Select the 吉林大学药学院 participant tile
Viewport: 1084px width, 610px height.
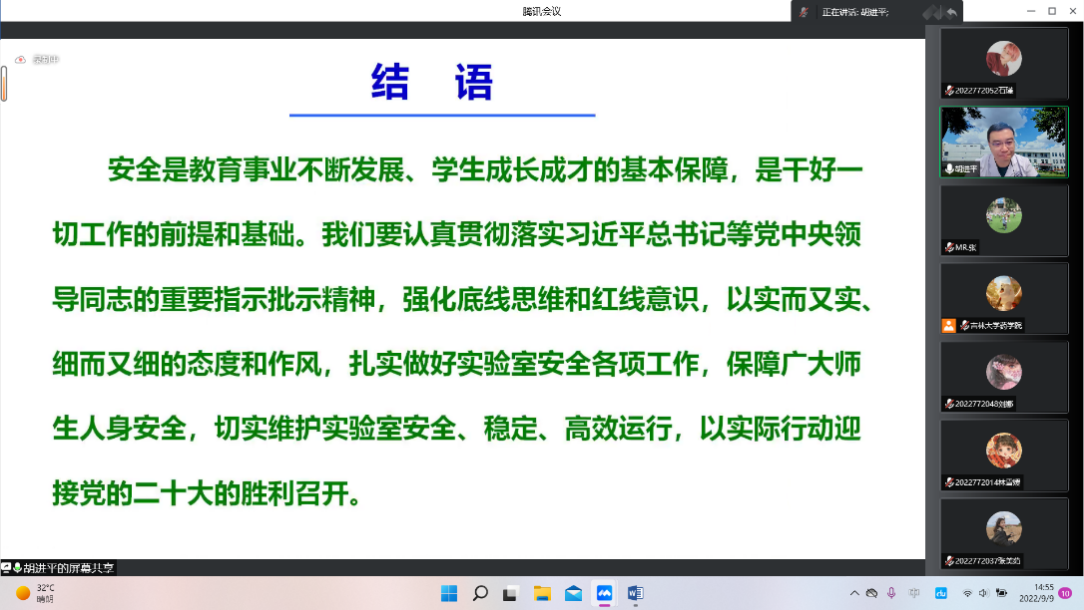(x=1004, y=298)
